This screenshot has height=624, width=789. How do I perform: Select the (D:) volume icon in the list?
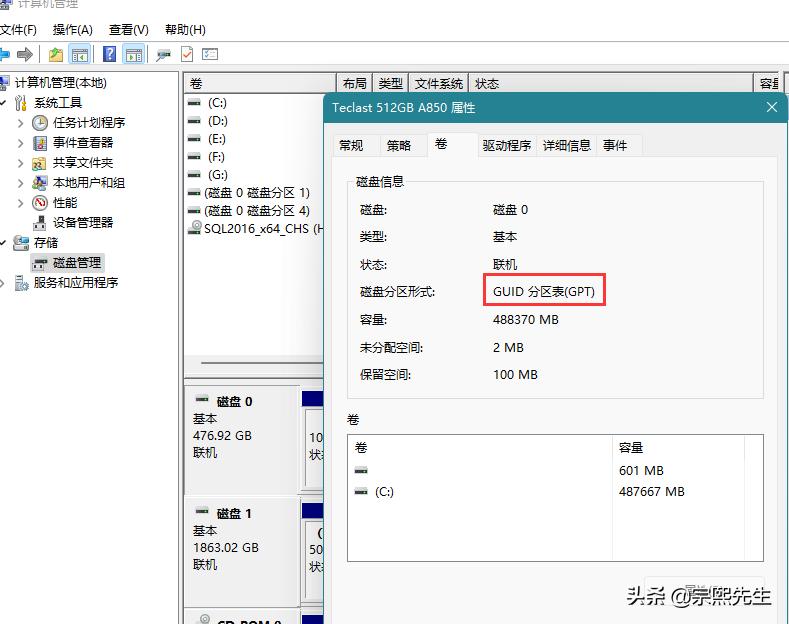(x=194, y=121)
